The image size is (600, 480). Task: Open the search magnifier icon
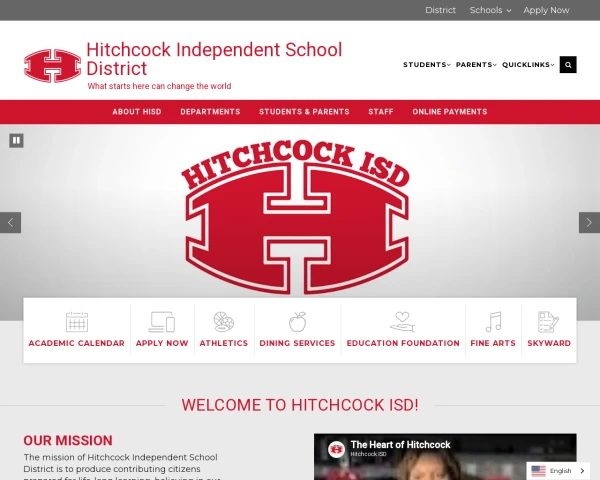pyautogui.click(x=568, y=65)
